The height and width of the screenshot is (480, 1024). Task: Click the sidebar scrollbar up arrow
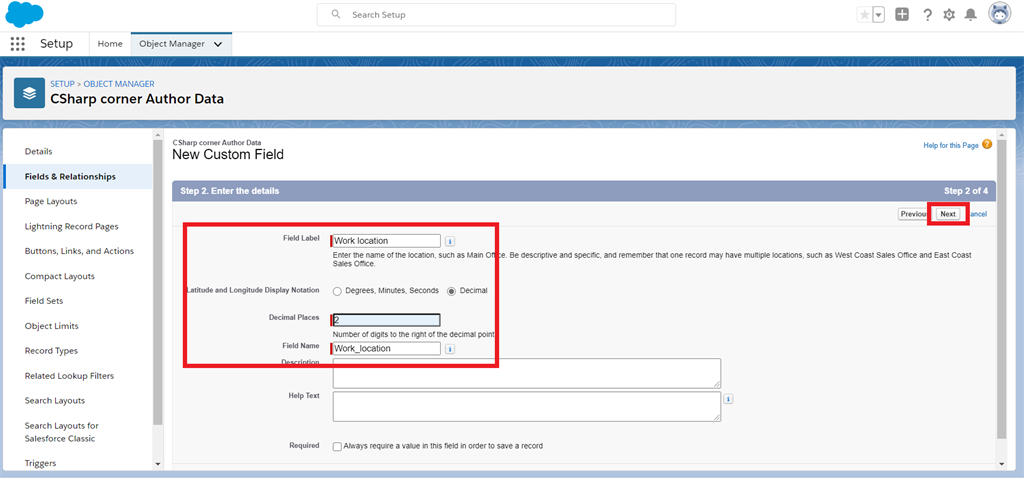click(x=157, y=135)
